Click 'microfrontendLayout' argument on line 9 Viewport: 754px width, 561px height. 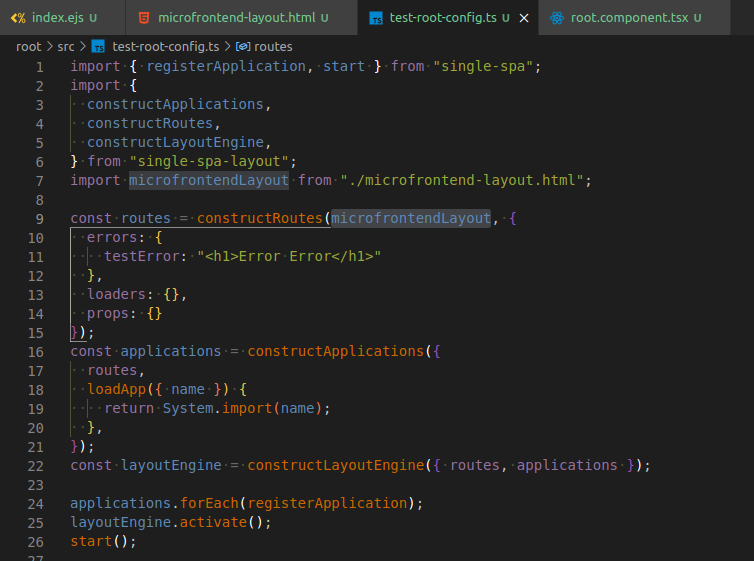(411, 218)
